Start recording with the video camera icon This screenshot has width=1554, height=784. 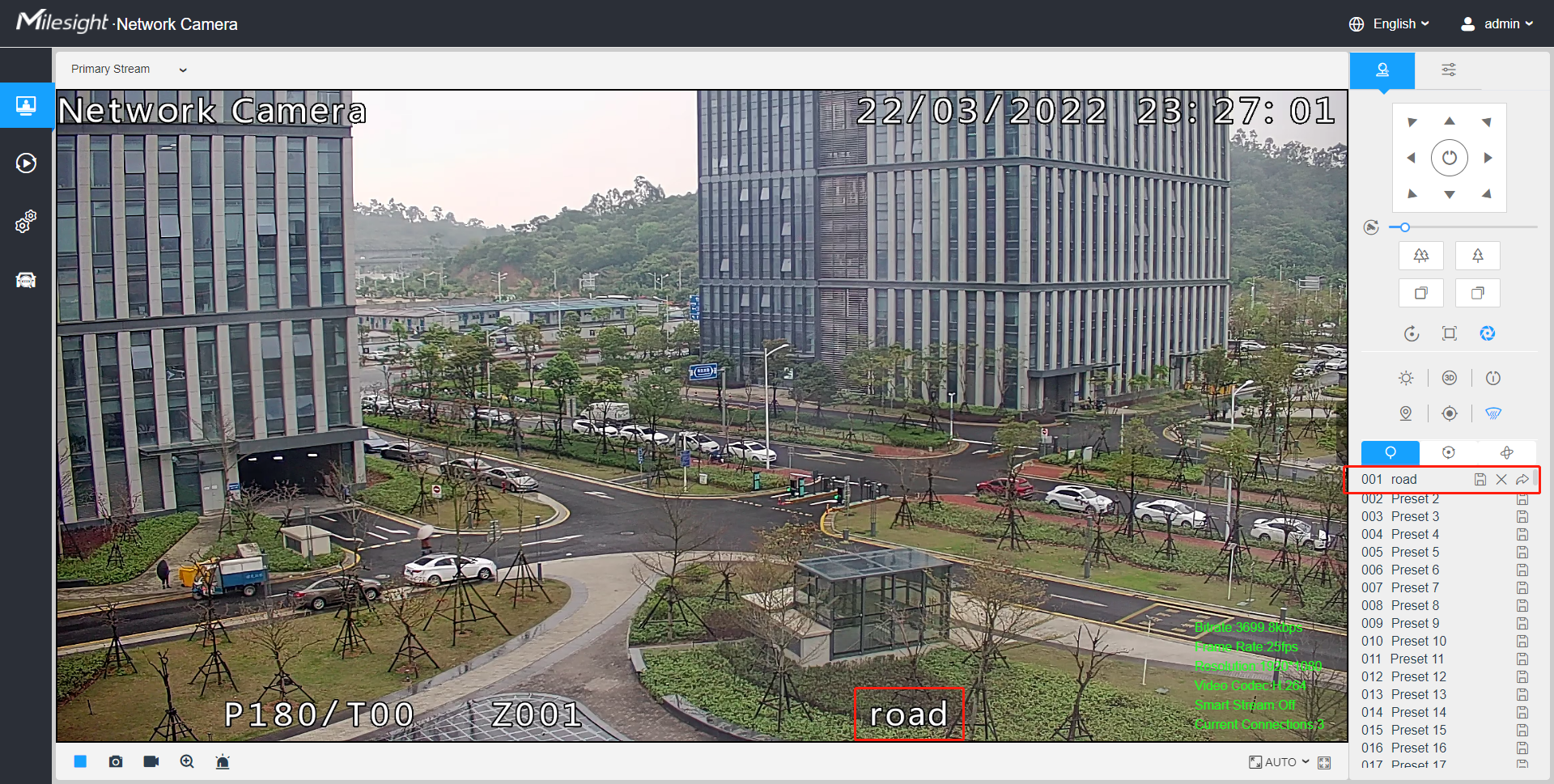(151, 761)
